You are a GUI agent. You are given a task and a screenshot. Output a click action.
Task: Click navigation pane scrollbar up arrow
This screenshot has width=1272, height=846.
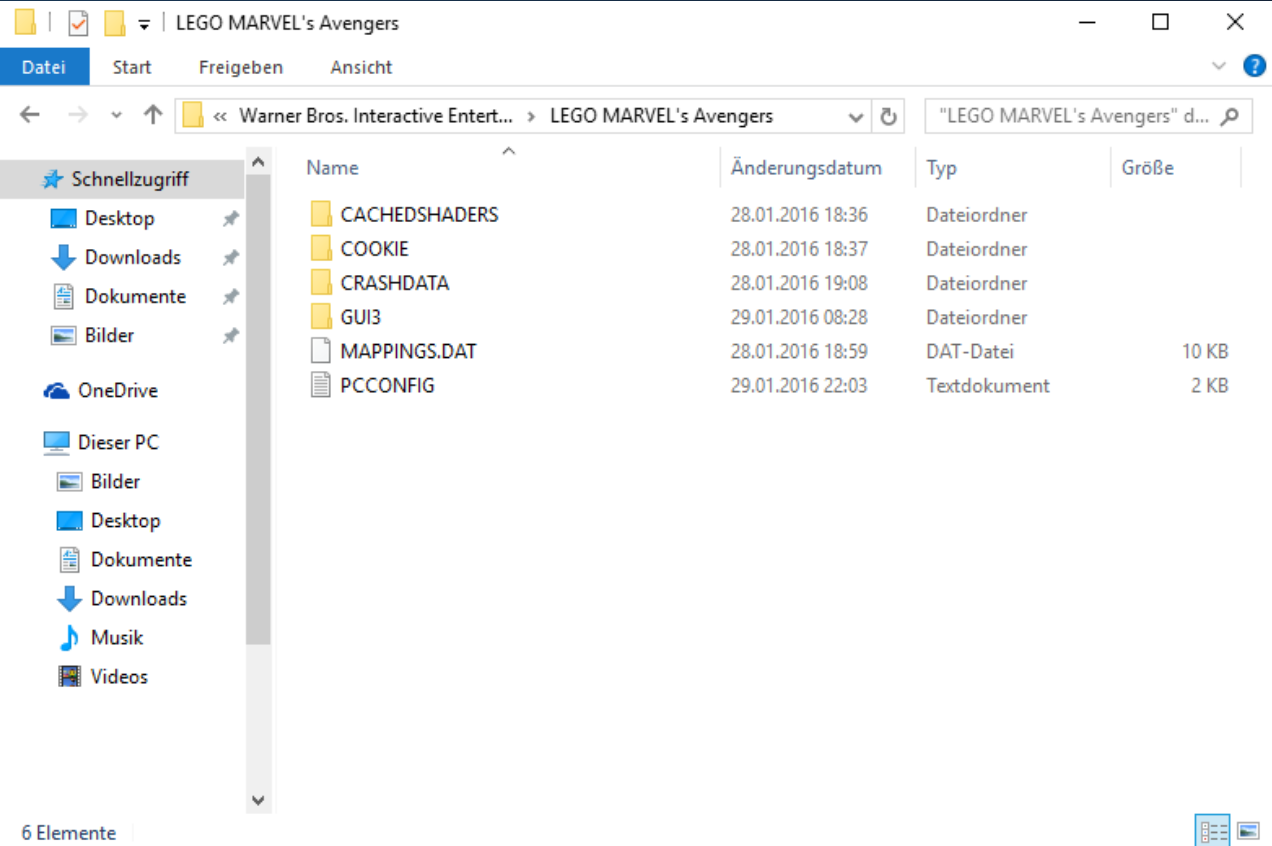258,161
